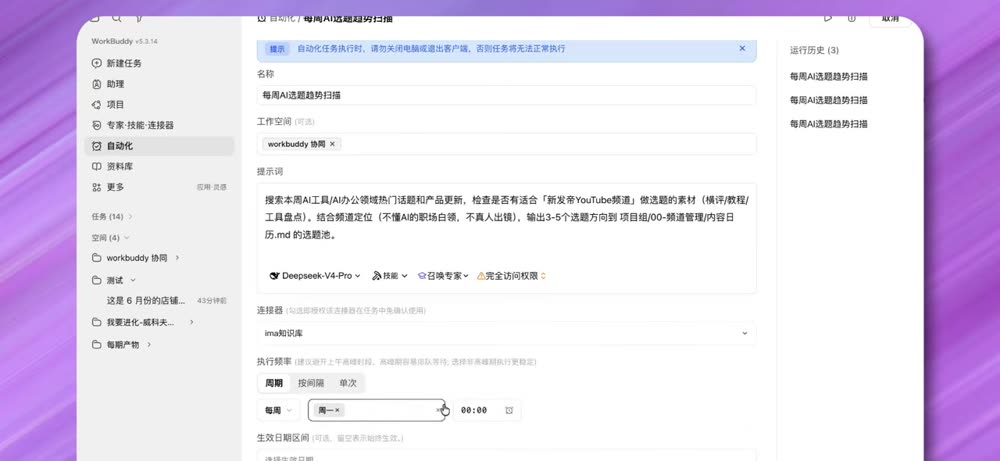The image size is (1000, 461).
Task: Click the Deepseek model logo icon
Action: click(275, 276)
